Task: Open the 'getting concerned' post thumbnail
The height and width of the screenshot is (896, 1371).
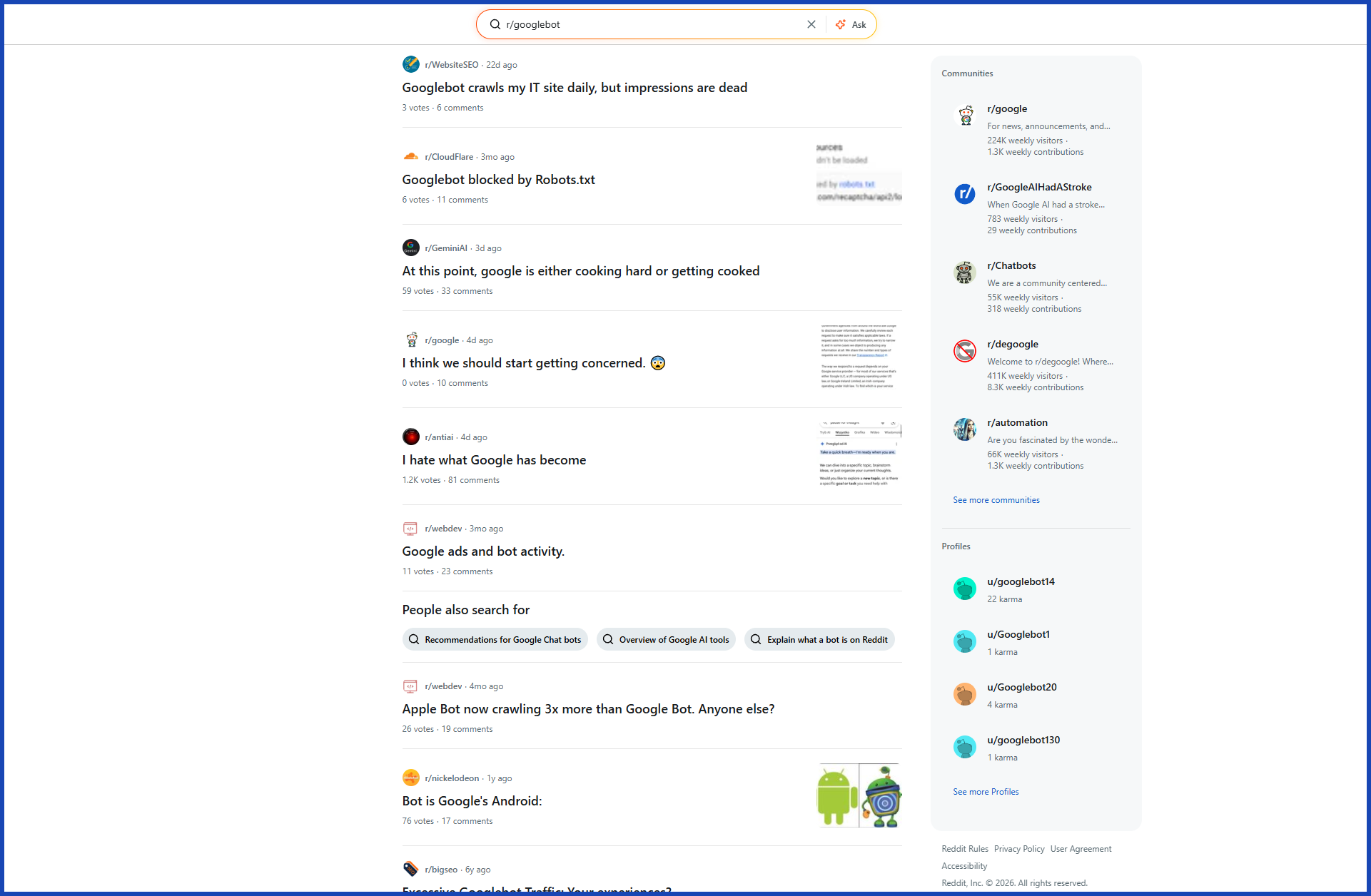Action: tap(859, 357)
